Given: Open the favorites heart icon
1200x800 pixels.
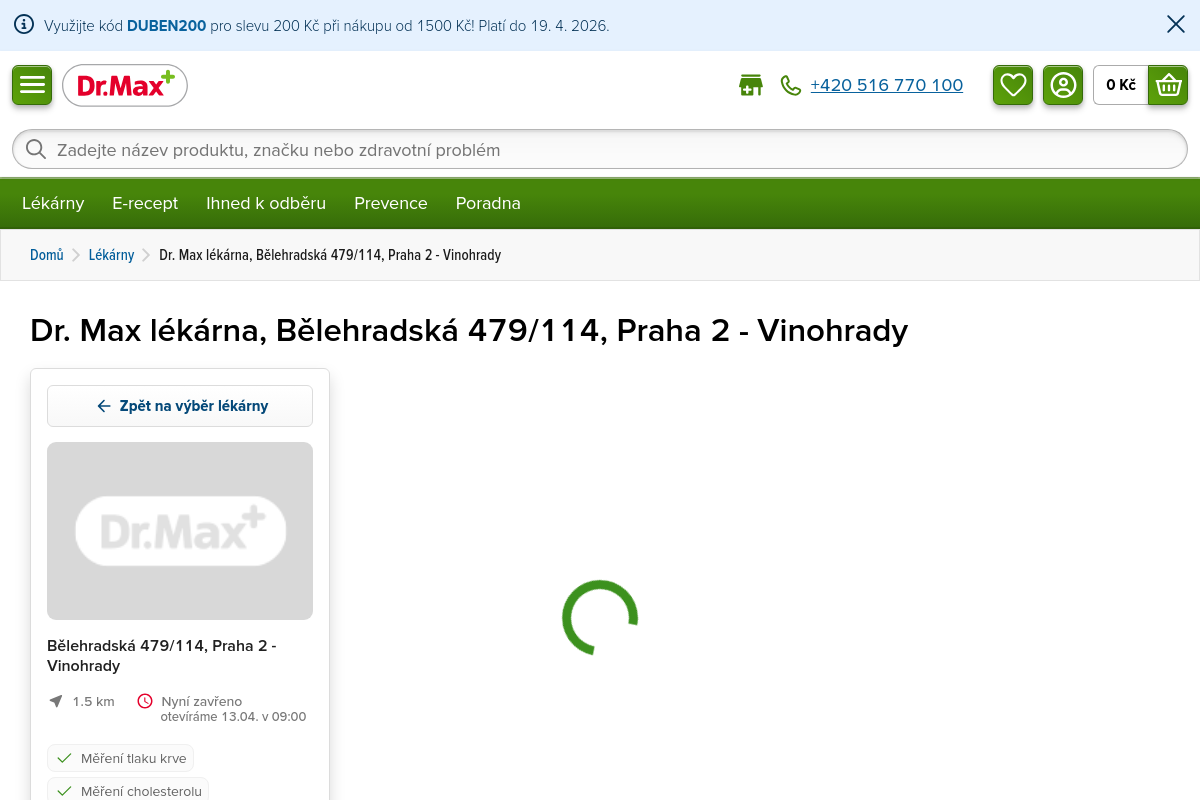Looking at the screenshot, I should click(x=1013, y=85).
